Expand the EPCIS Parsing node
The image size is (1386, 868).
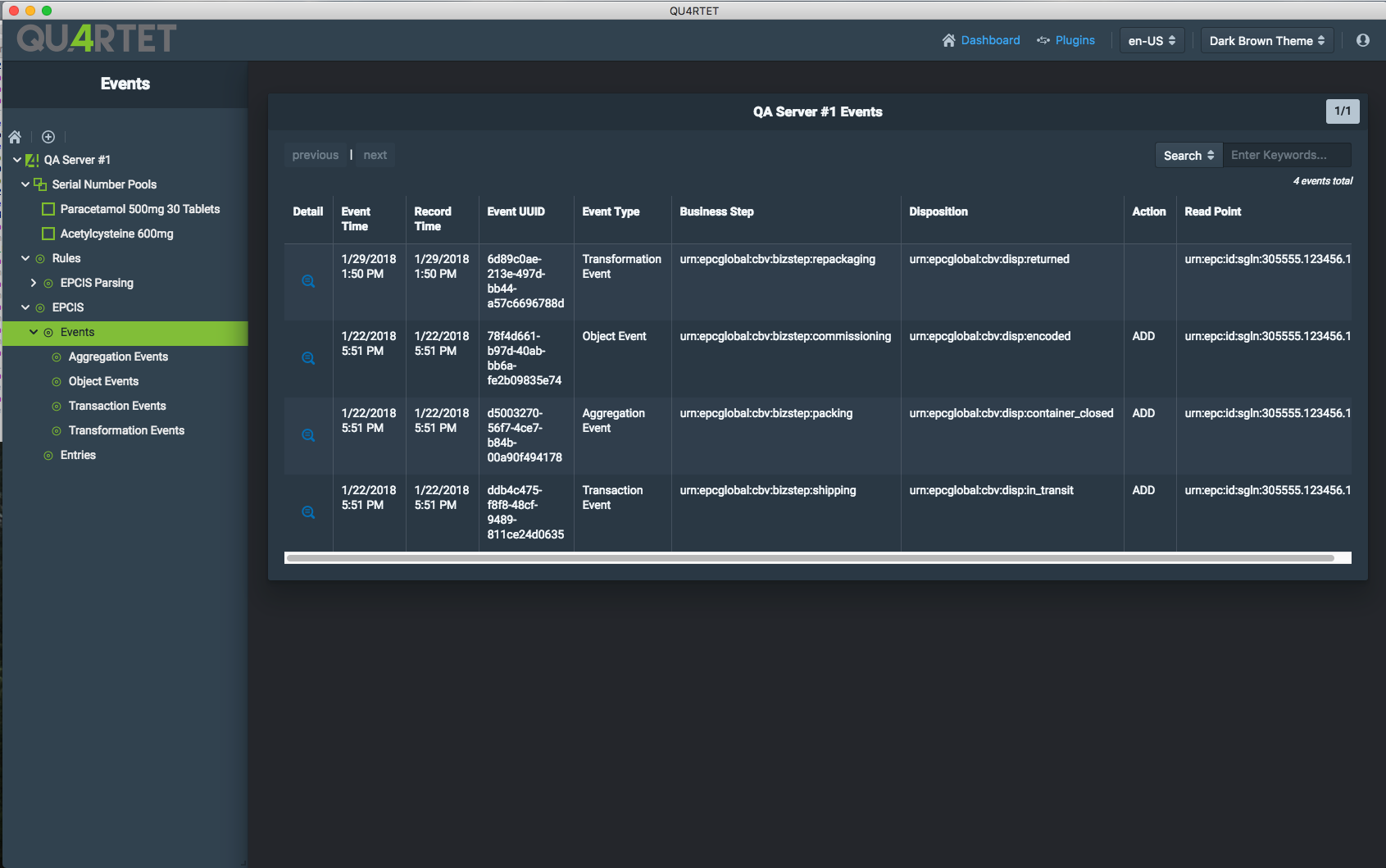point(34,283)
